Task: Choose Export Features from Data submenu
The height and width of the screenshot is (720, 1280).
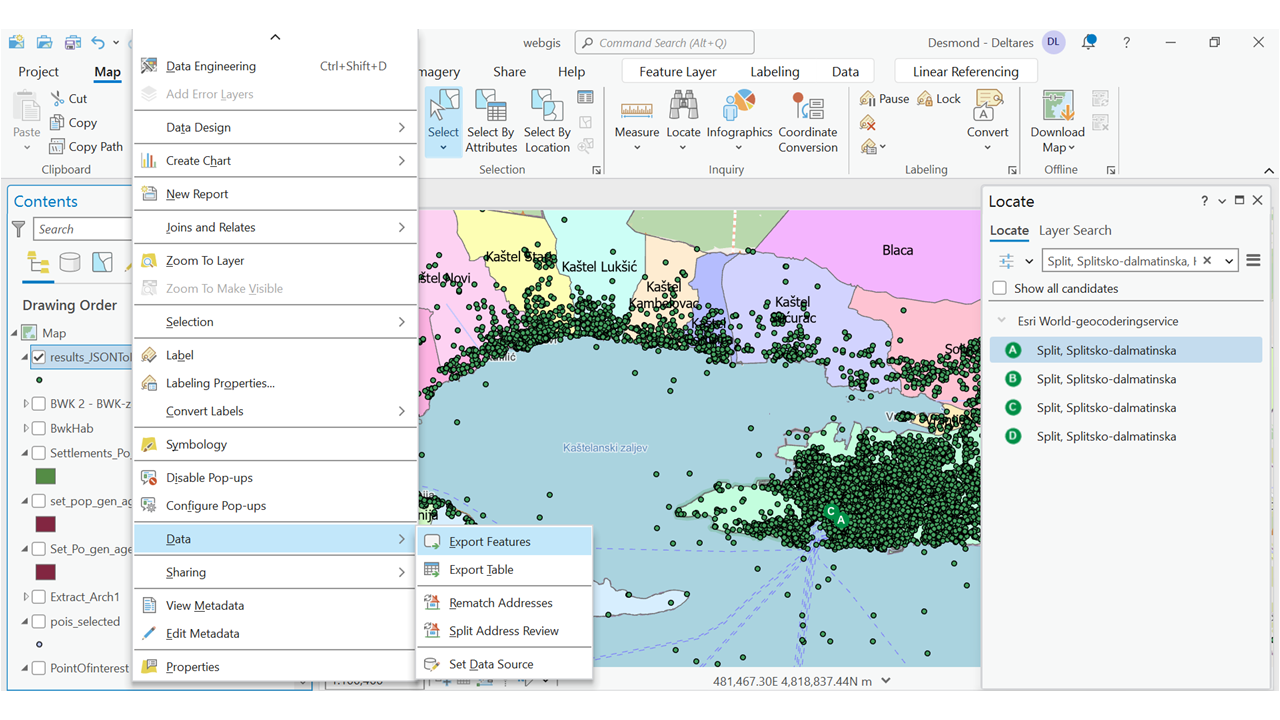Action: 505,541
